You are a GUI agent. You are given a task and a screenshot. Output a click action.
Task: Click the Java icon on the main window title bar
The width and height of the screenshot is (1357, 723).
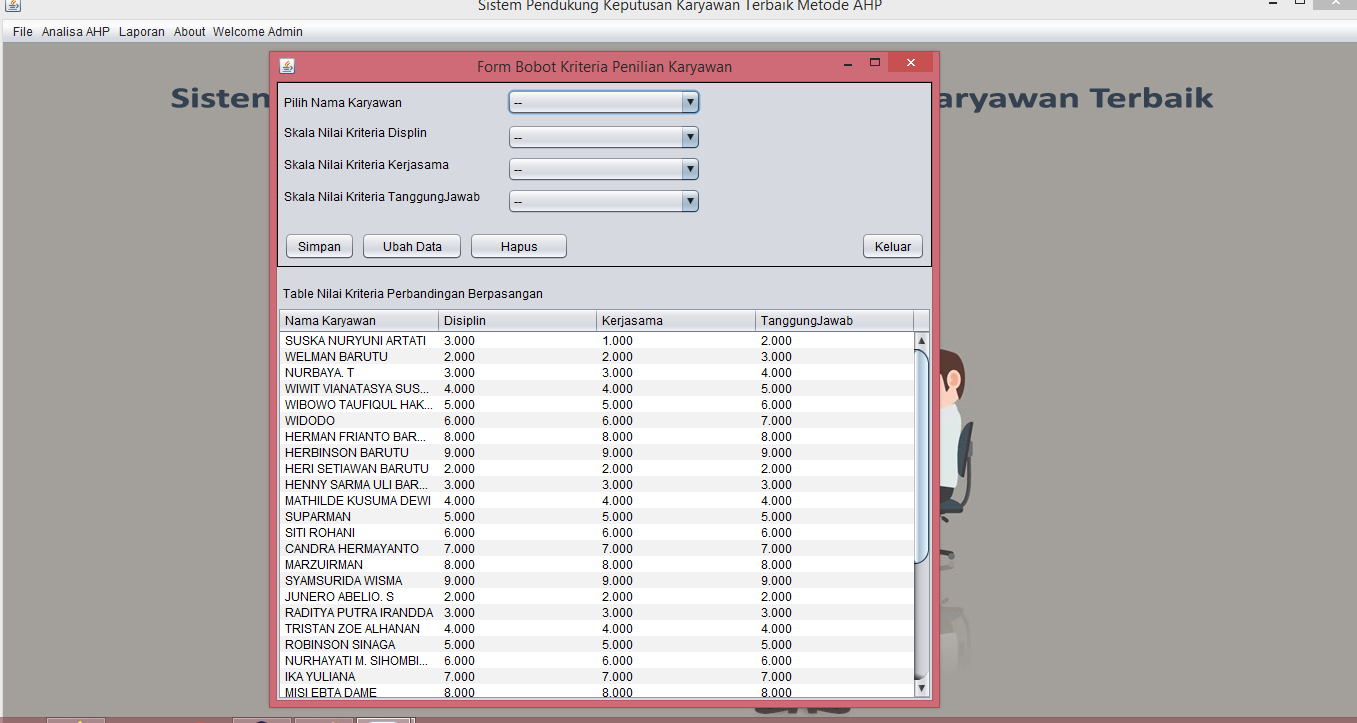coord(11,6)
